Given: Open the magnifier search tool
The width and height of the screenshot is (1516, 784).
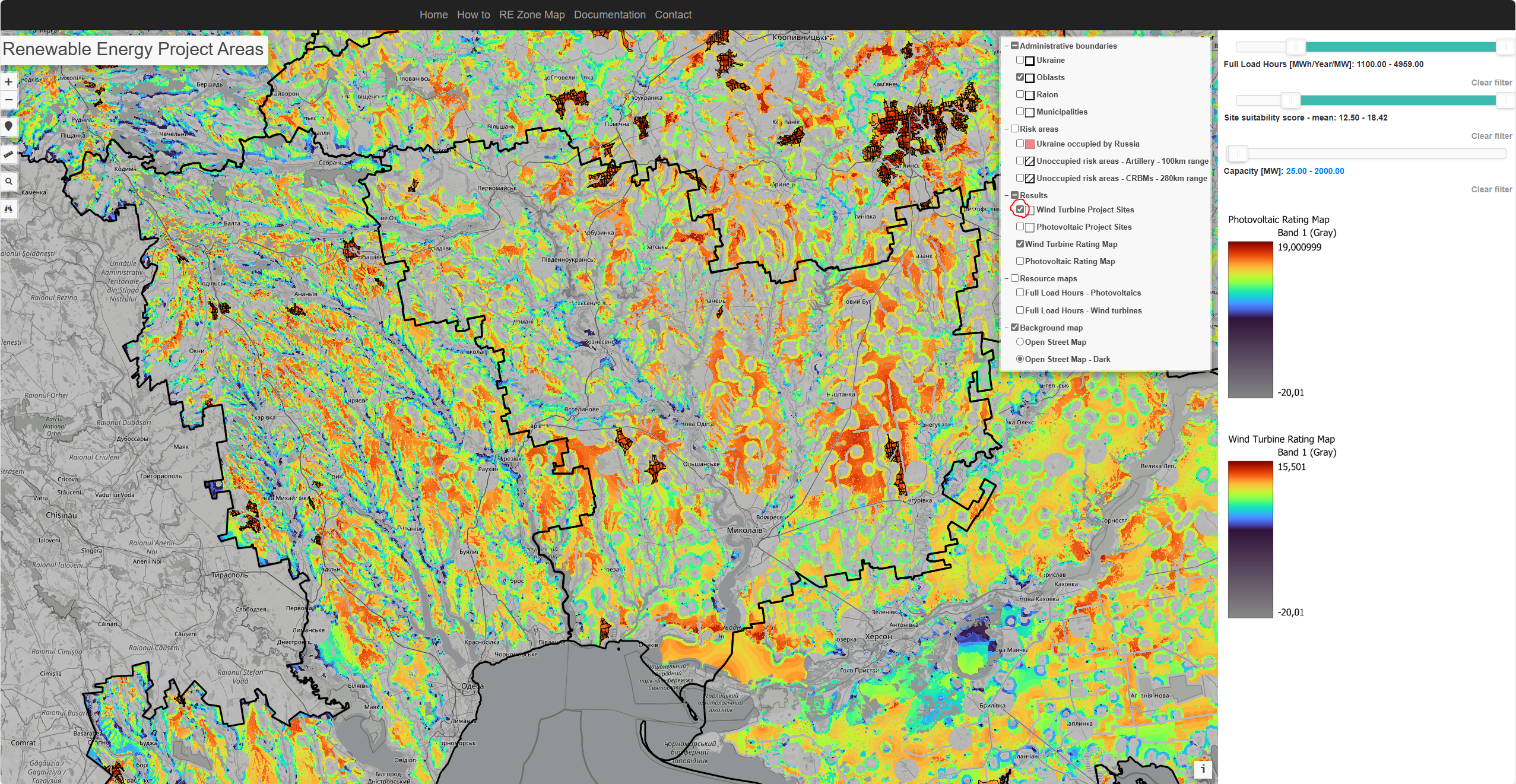Looking at the screenshot, I should tap(8, 182).
